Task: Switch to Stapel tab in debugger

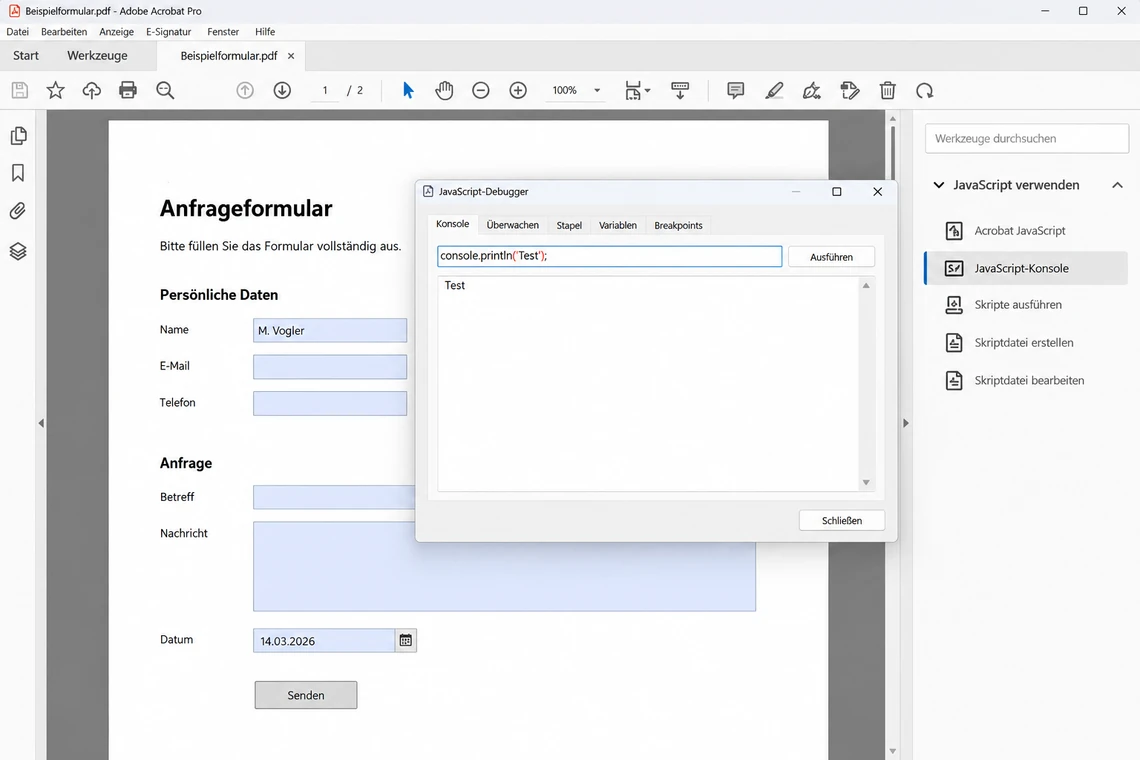Action: click(x=569, y=225)
